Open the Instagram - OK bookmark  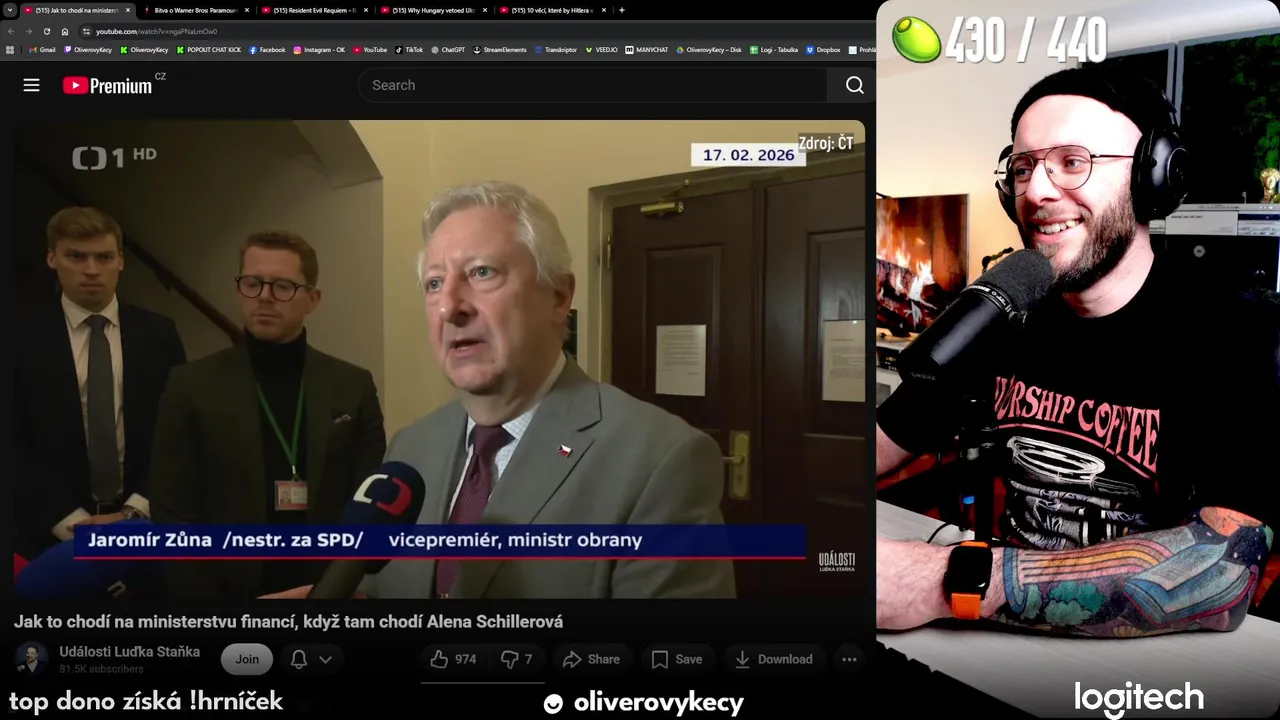tap(320, 49)
